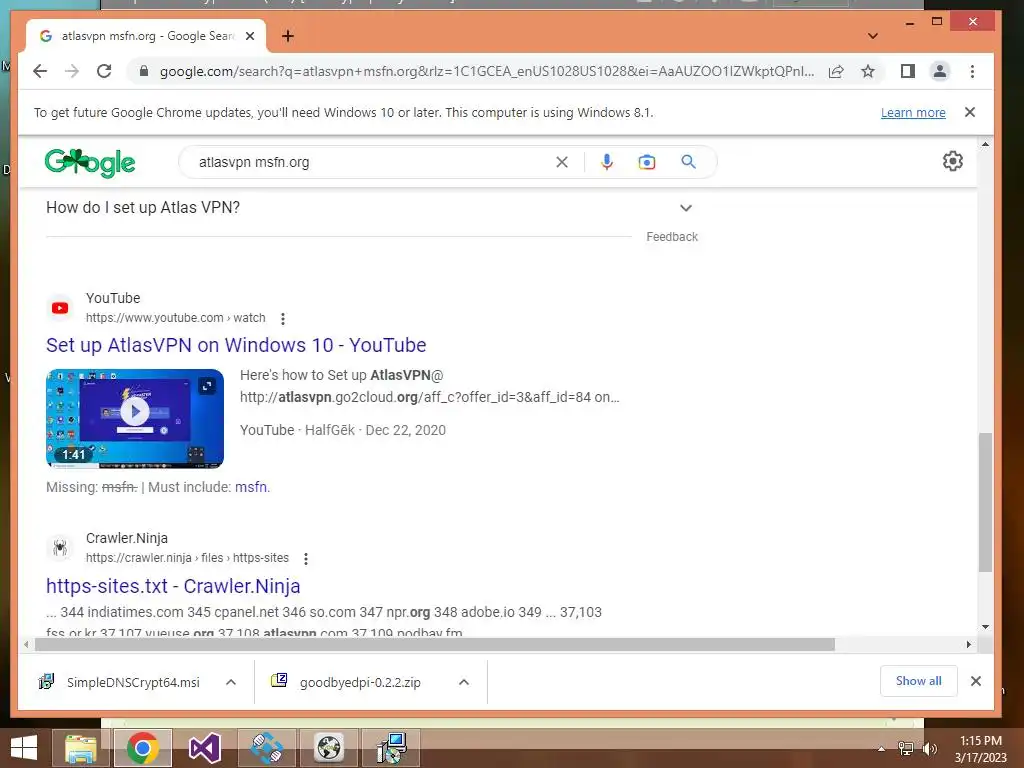Show hidden system tray icons
This screenshot has height=768, width=1024.
pos(881,749)
